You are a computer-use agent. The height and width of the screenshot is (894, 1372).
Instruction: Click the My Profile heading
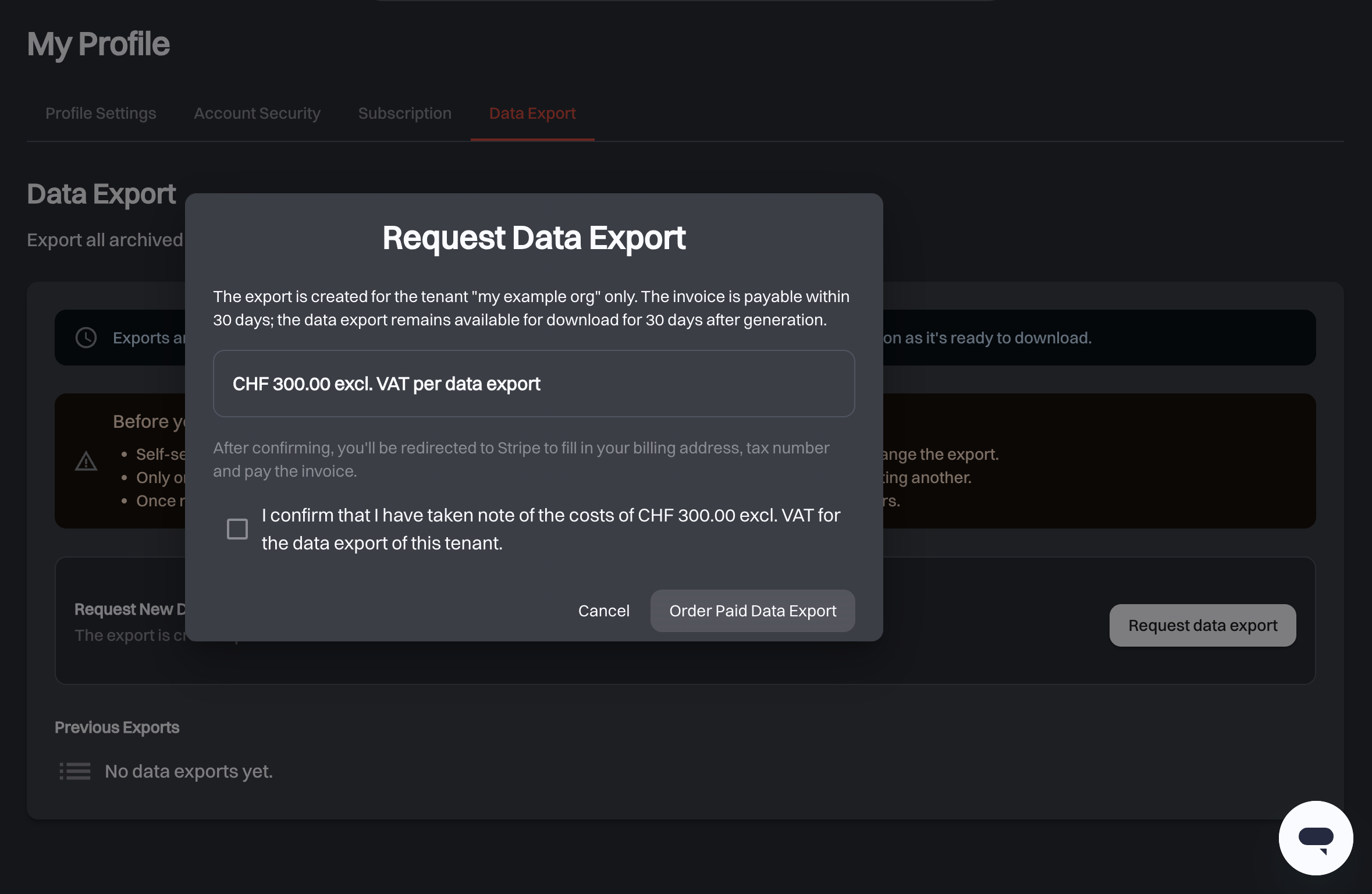pos(98,44)
